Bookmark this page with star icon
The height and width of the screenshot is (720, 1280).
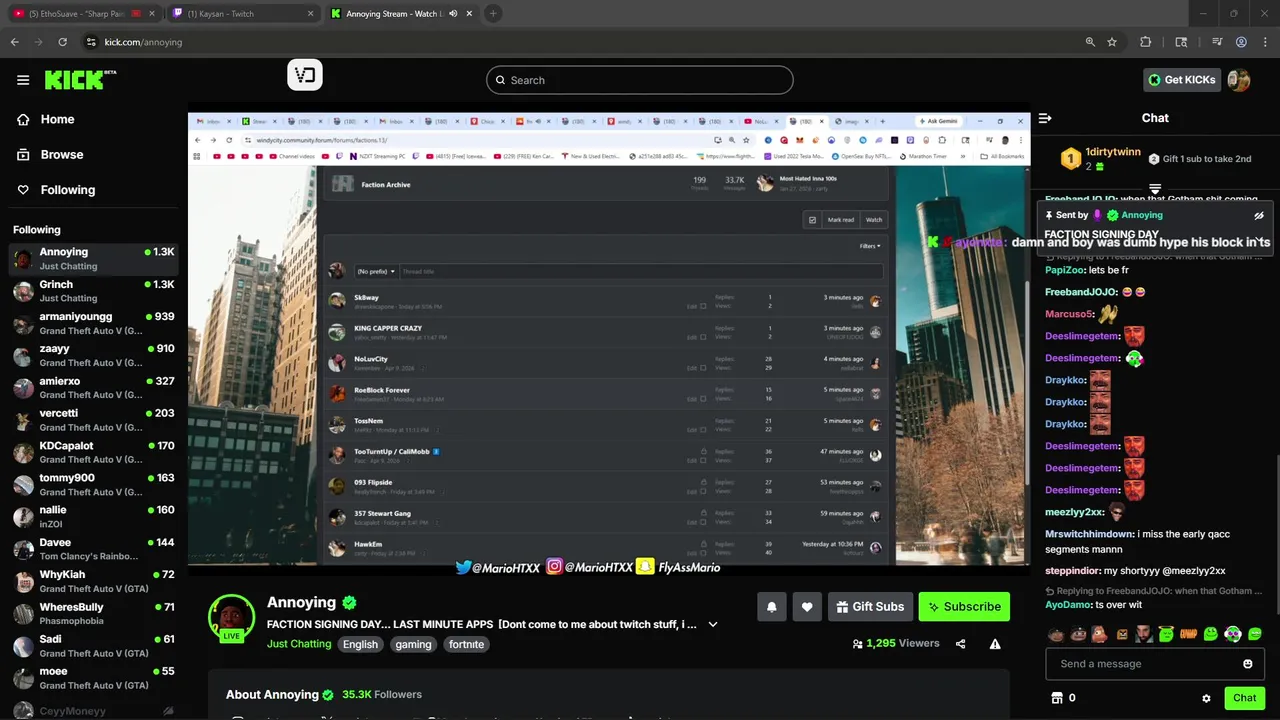1112,42
